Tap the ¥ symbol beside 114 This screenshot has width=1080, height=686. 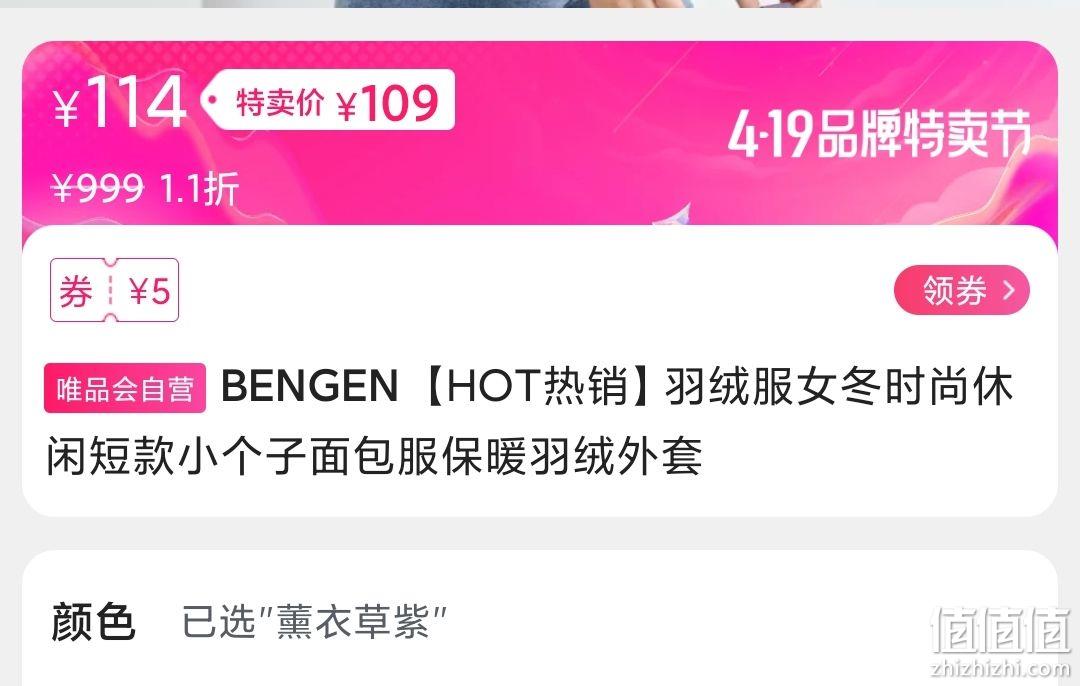[x=65, y=109]
